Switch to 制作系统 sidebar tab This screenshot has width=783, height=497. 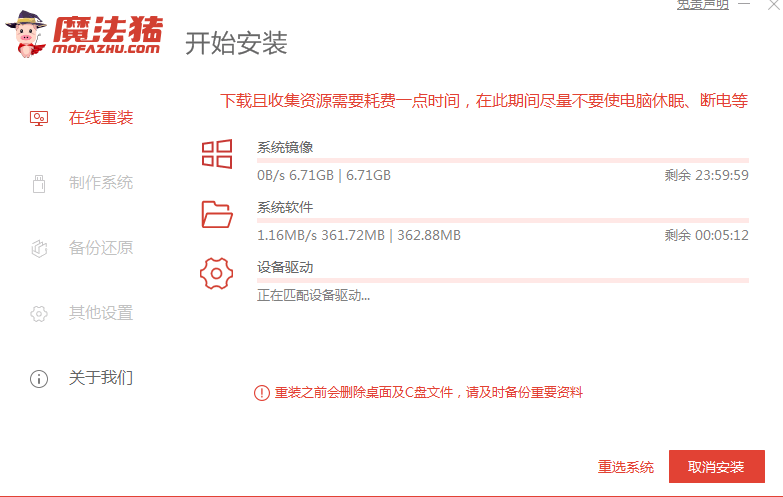pyautogui.click(x=100, y=183)
